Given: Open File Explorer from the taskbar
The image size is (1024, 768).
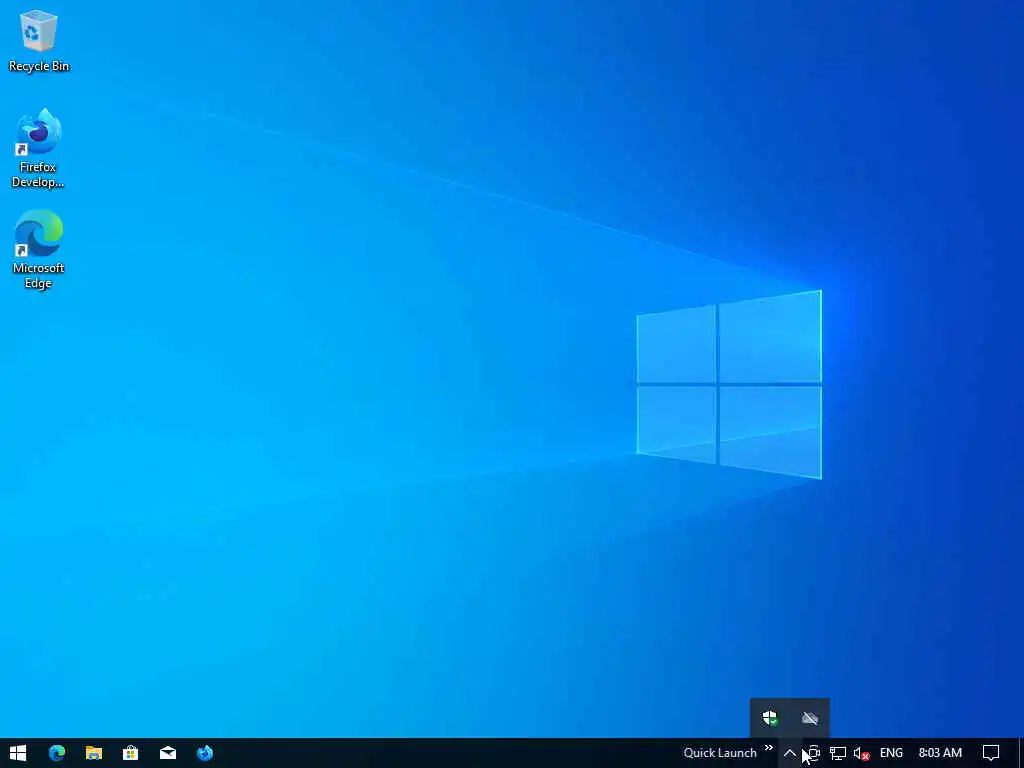Looking at the screenshot, I should [93, 753].
